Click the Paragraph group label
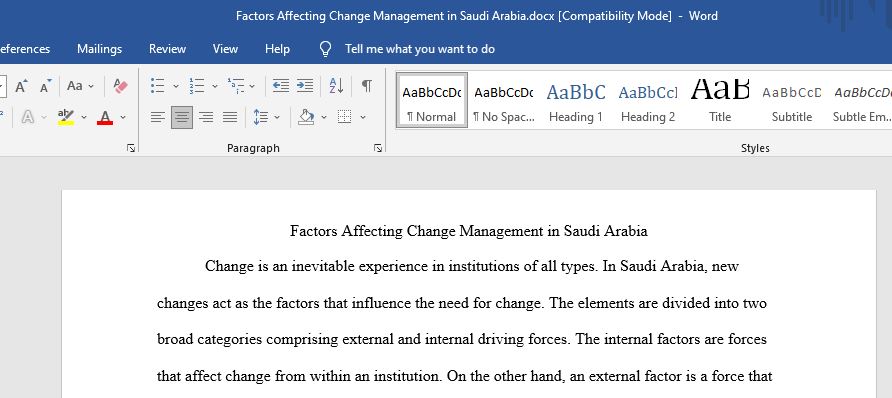Viewport: 892px width, 398px height. (x=253, y=148)
